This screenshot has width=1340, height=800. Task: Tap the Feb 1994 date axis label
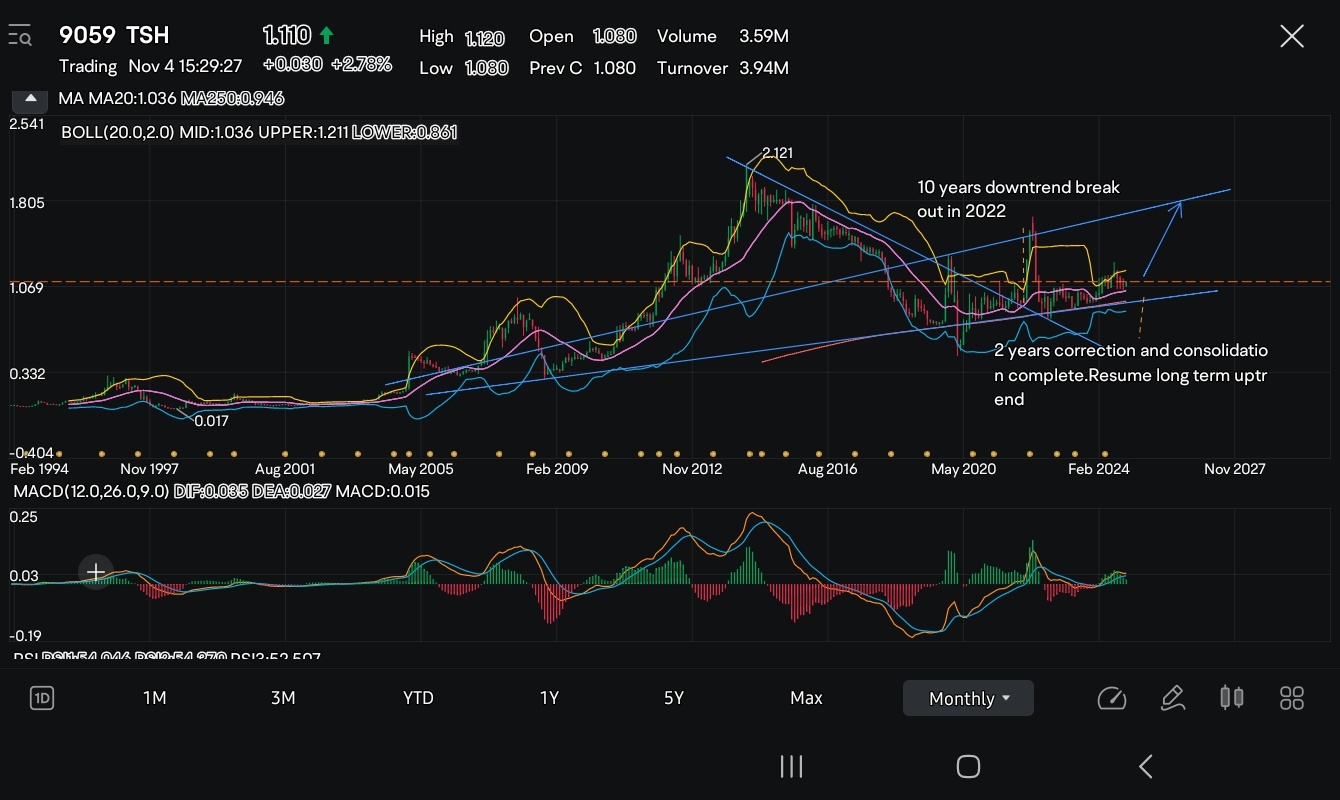pyautogui.click(x=39, y=469)
